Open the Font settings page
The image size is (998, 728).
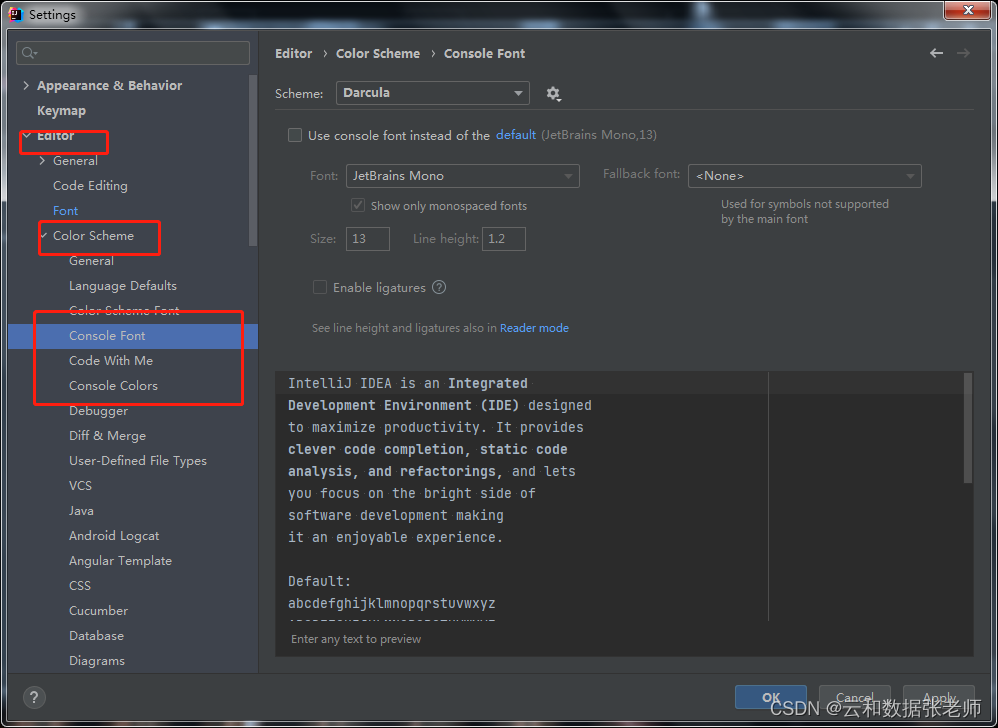pos(66,211)
